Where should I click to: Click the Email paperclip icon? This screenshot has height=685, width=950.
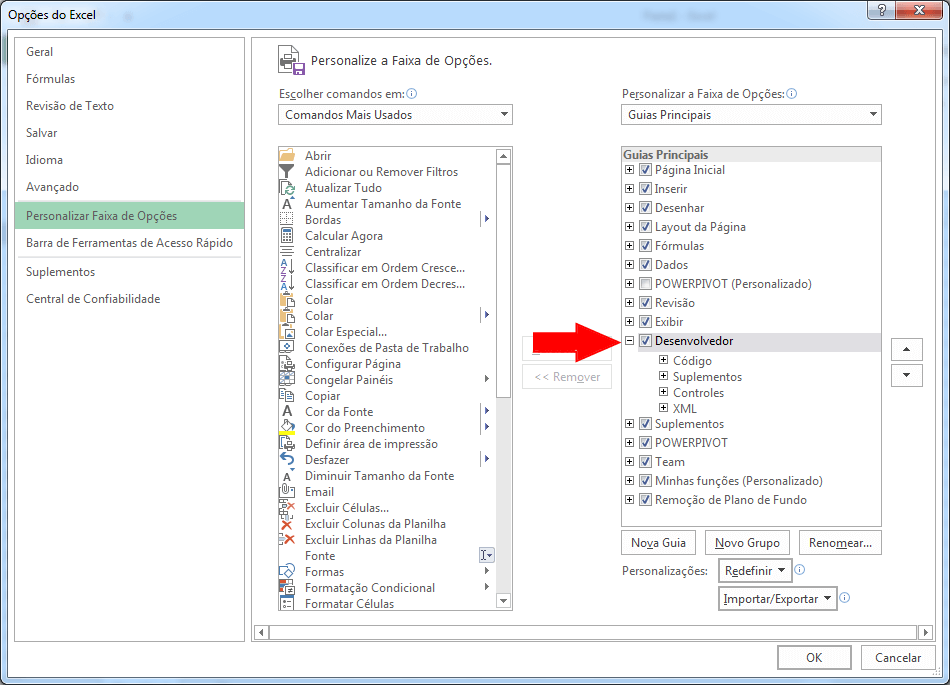287,492
